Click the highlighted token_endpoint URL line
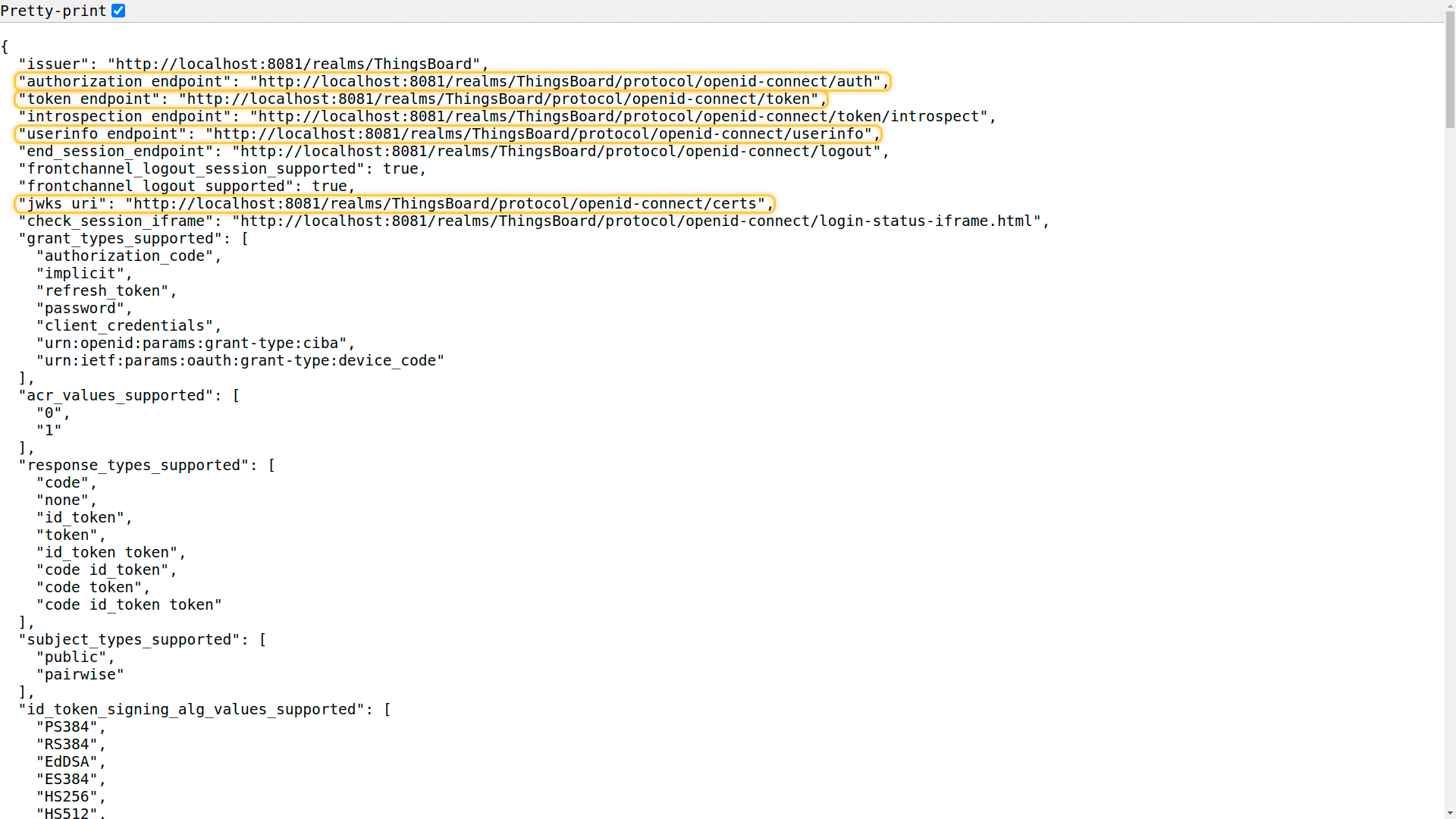The image size is (1456, 819). click(x=421, y=99)
